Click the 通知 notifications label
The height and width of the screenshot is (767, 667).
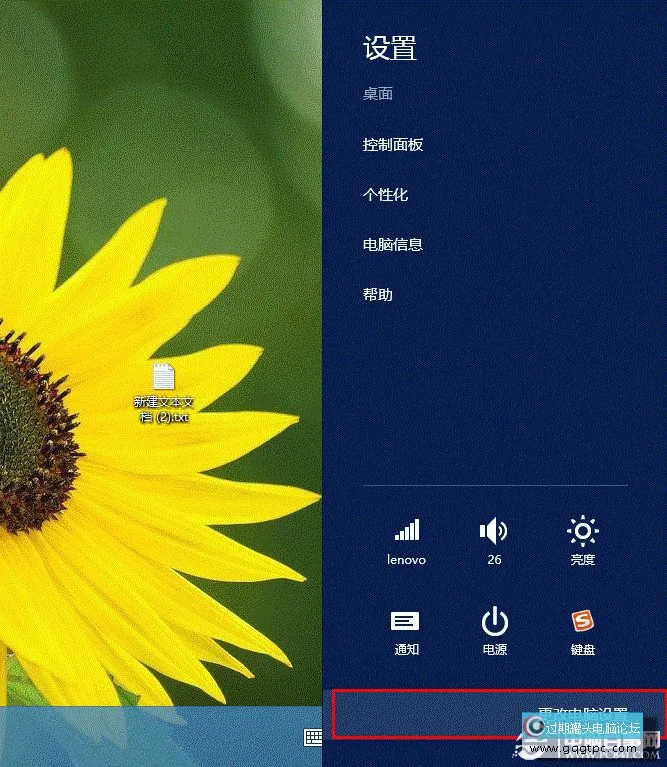coord(405,649)
